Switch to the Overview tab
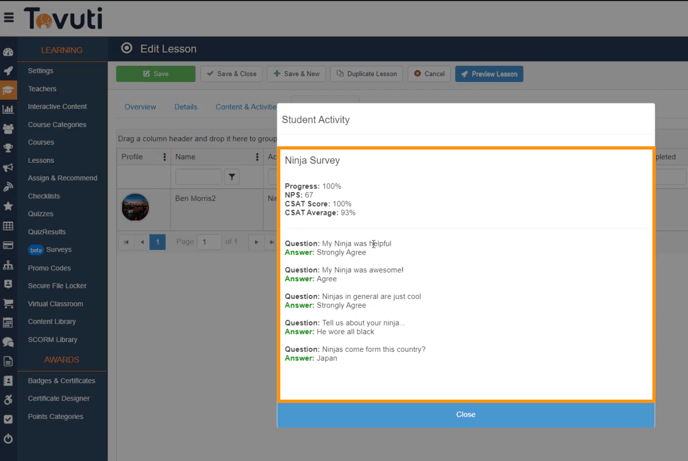 140,107
